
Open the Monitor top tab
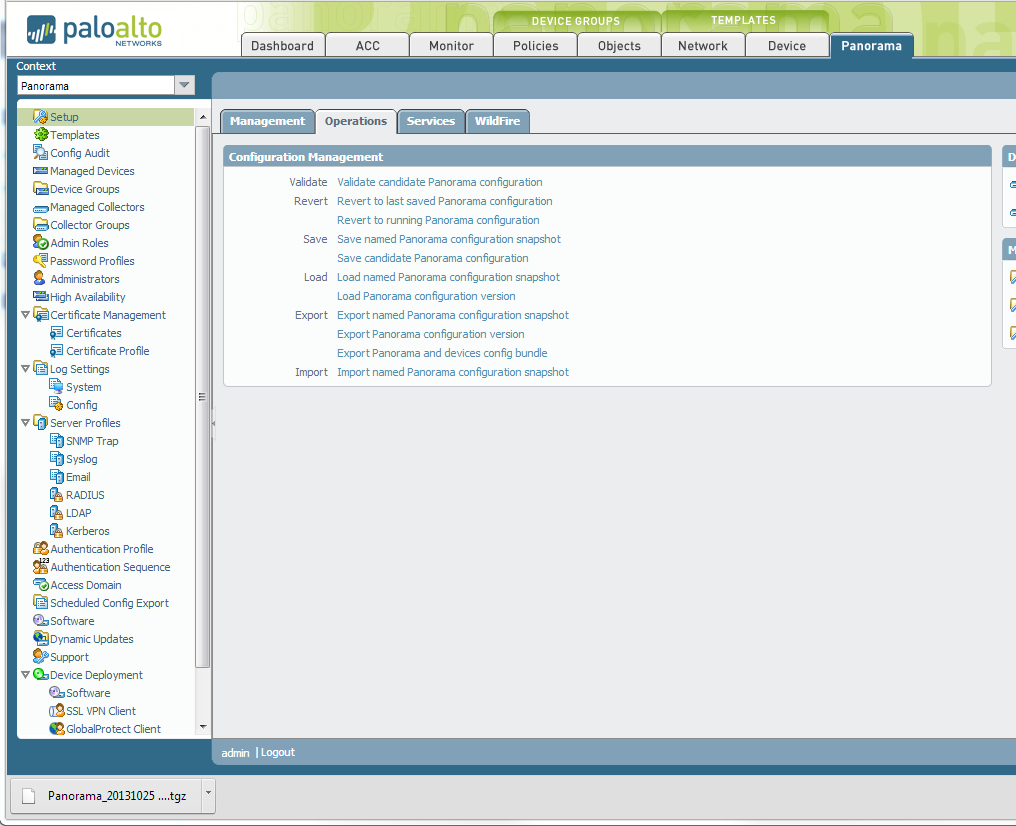pos(452,45)
